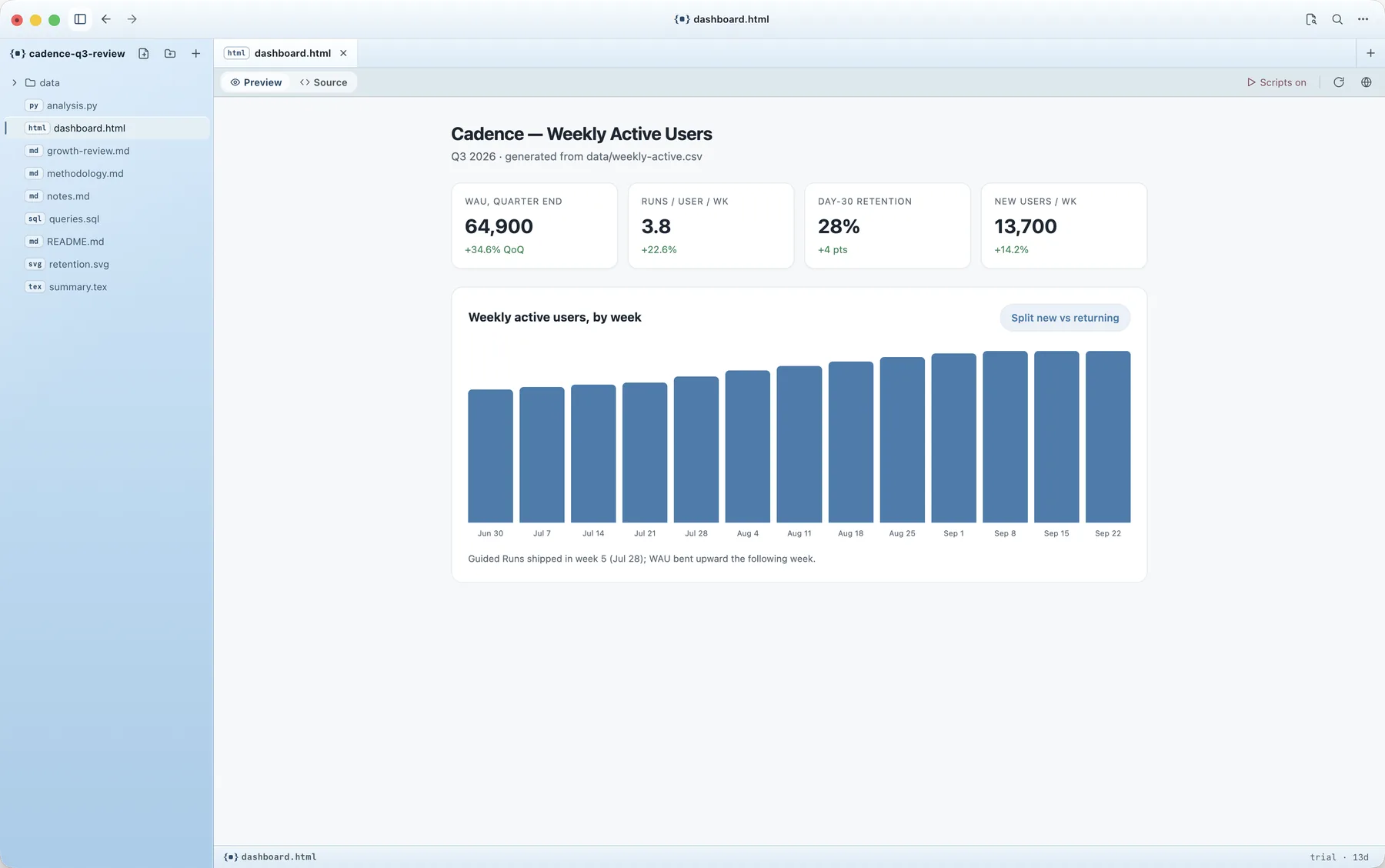Toggle Split new vs returning
Viewport: 1385px width, 868px height.
[x=1065, y=318]
